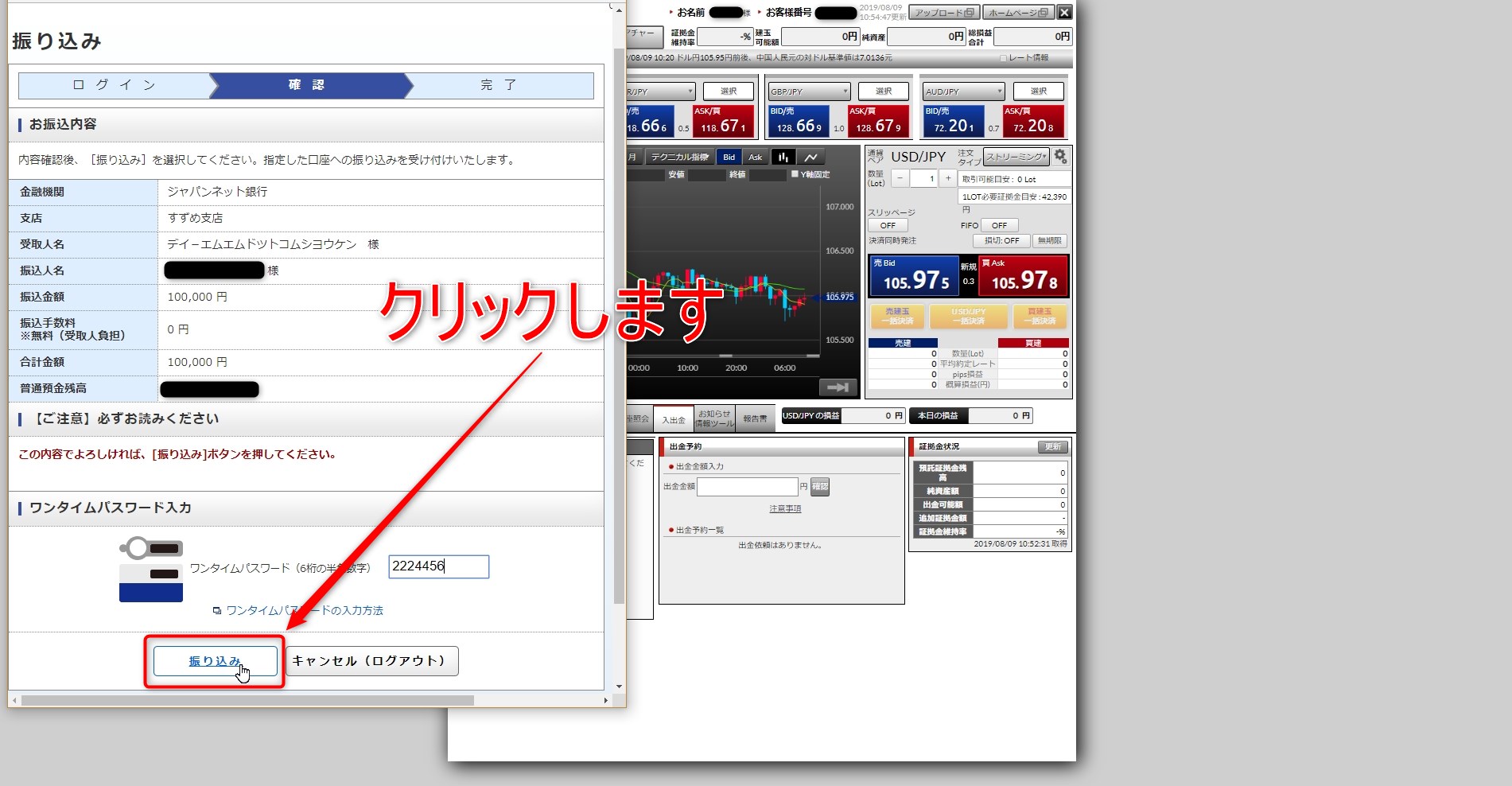The width and height of the screenshot is (1512, 786).
Task: Jump chart to latest with arrow button
Action: (x=838, y=387)
